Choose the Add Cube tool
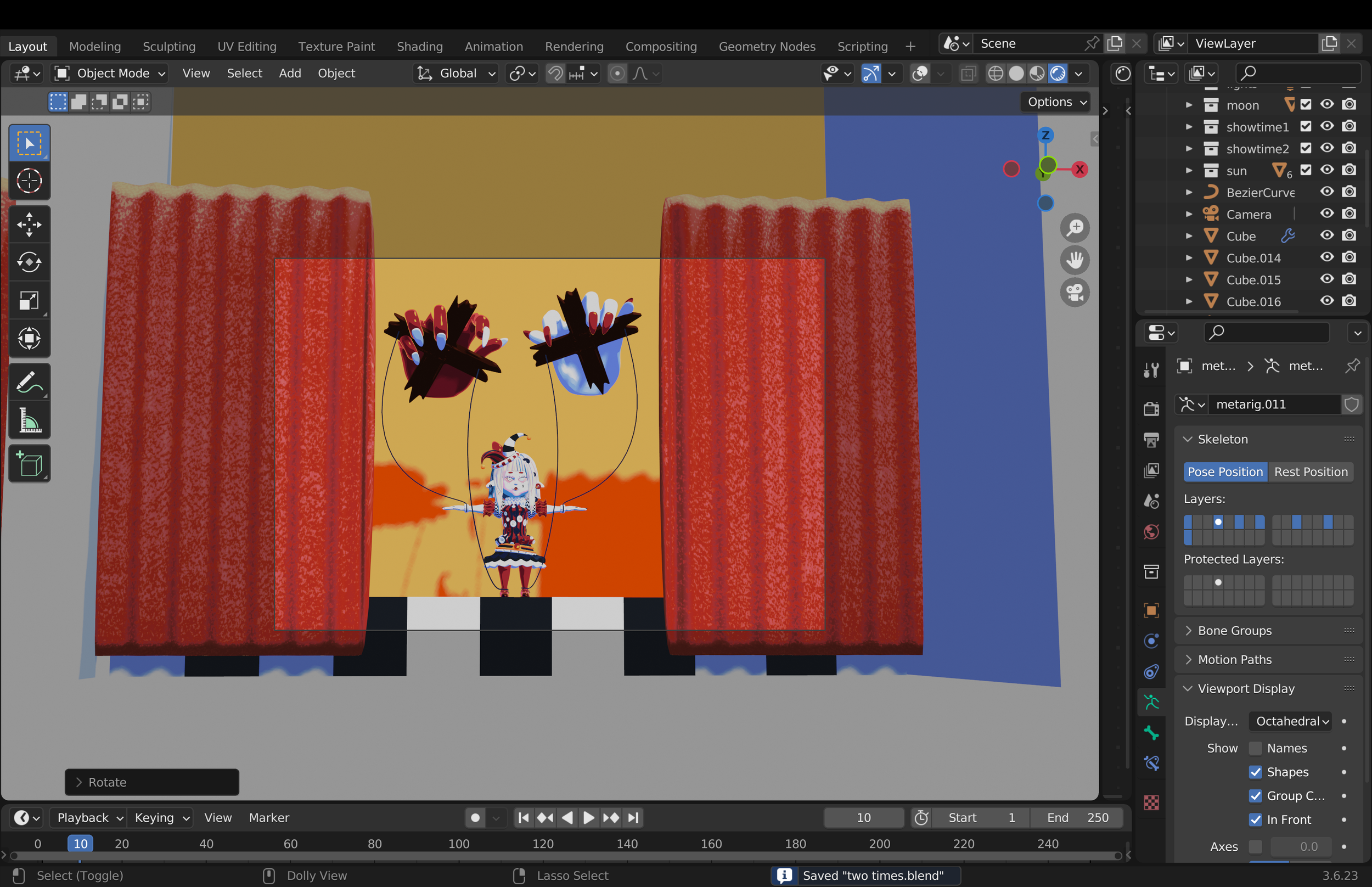 29,464
